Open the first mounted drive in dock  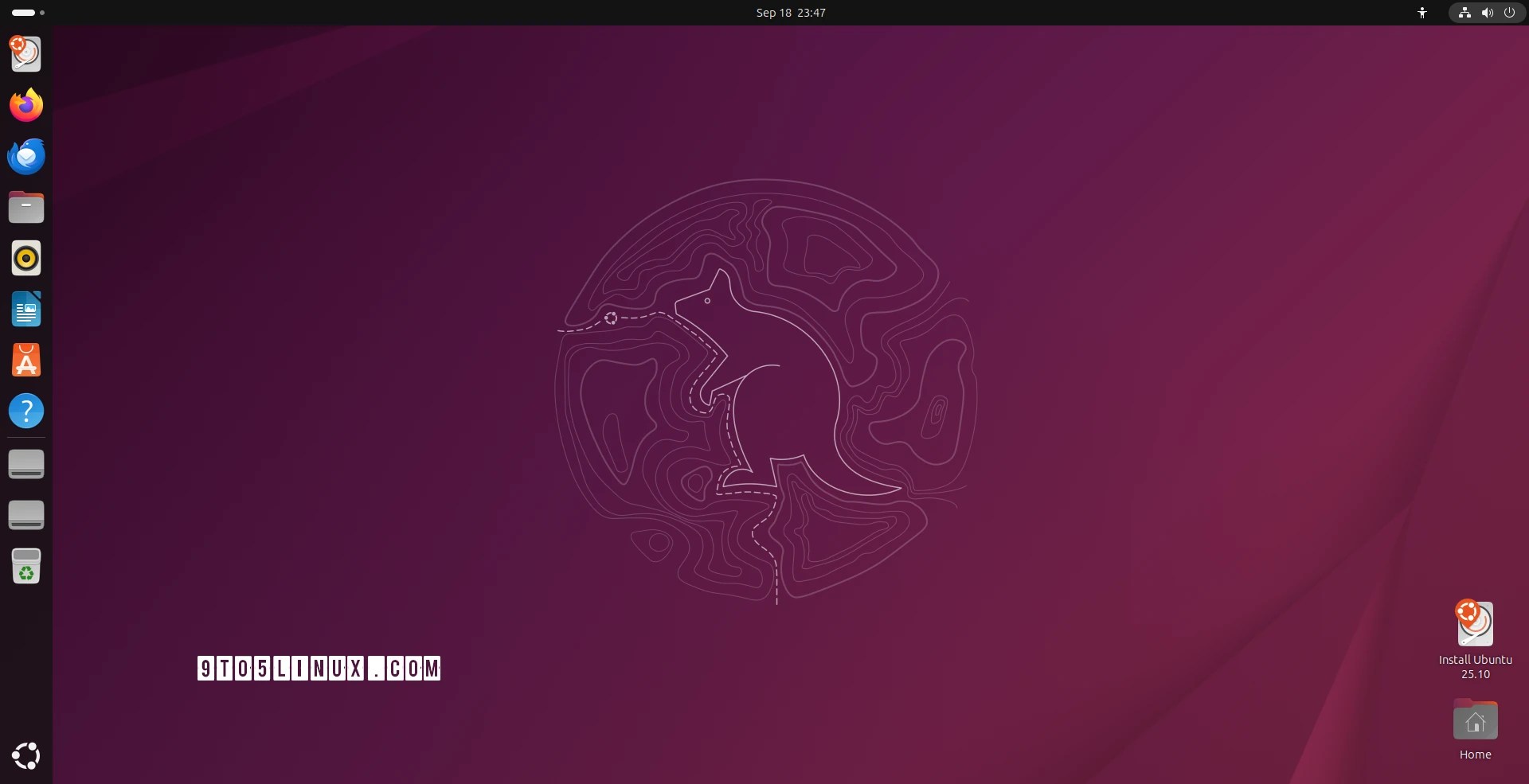point(26,464)
